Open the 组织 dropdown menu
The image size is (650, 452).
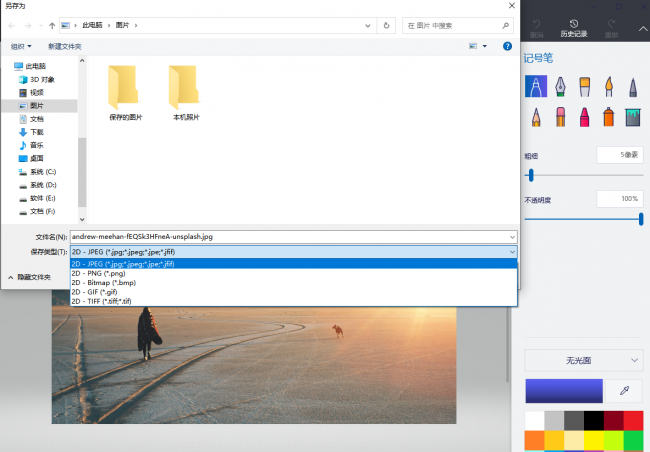point(21,46)
